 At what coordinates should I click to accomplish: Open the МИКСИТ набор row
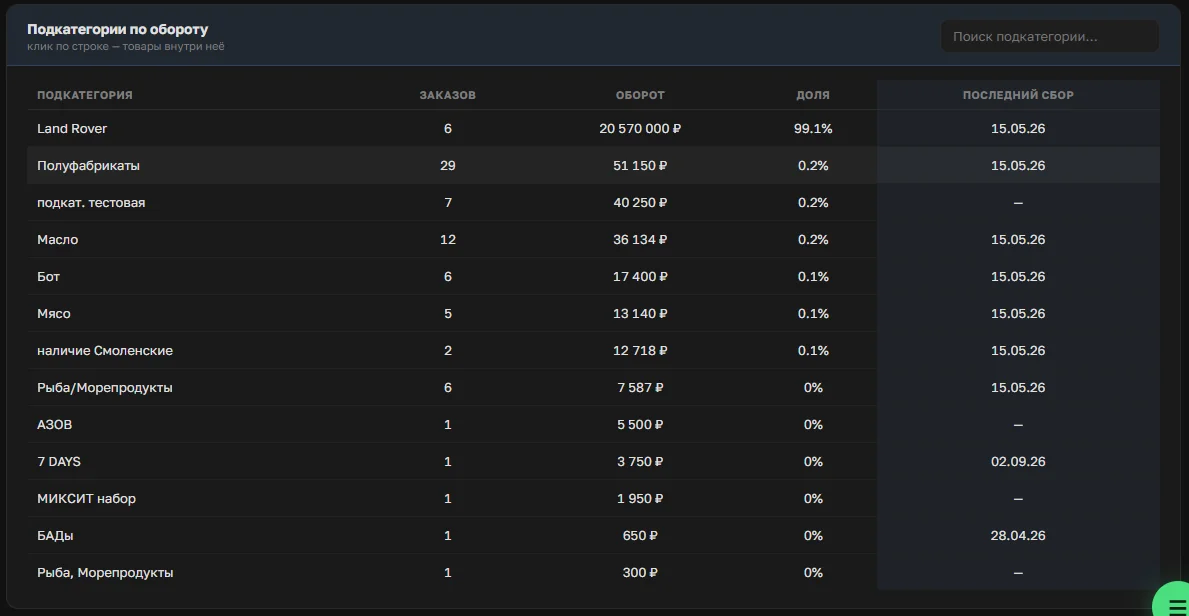[593, 498]
